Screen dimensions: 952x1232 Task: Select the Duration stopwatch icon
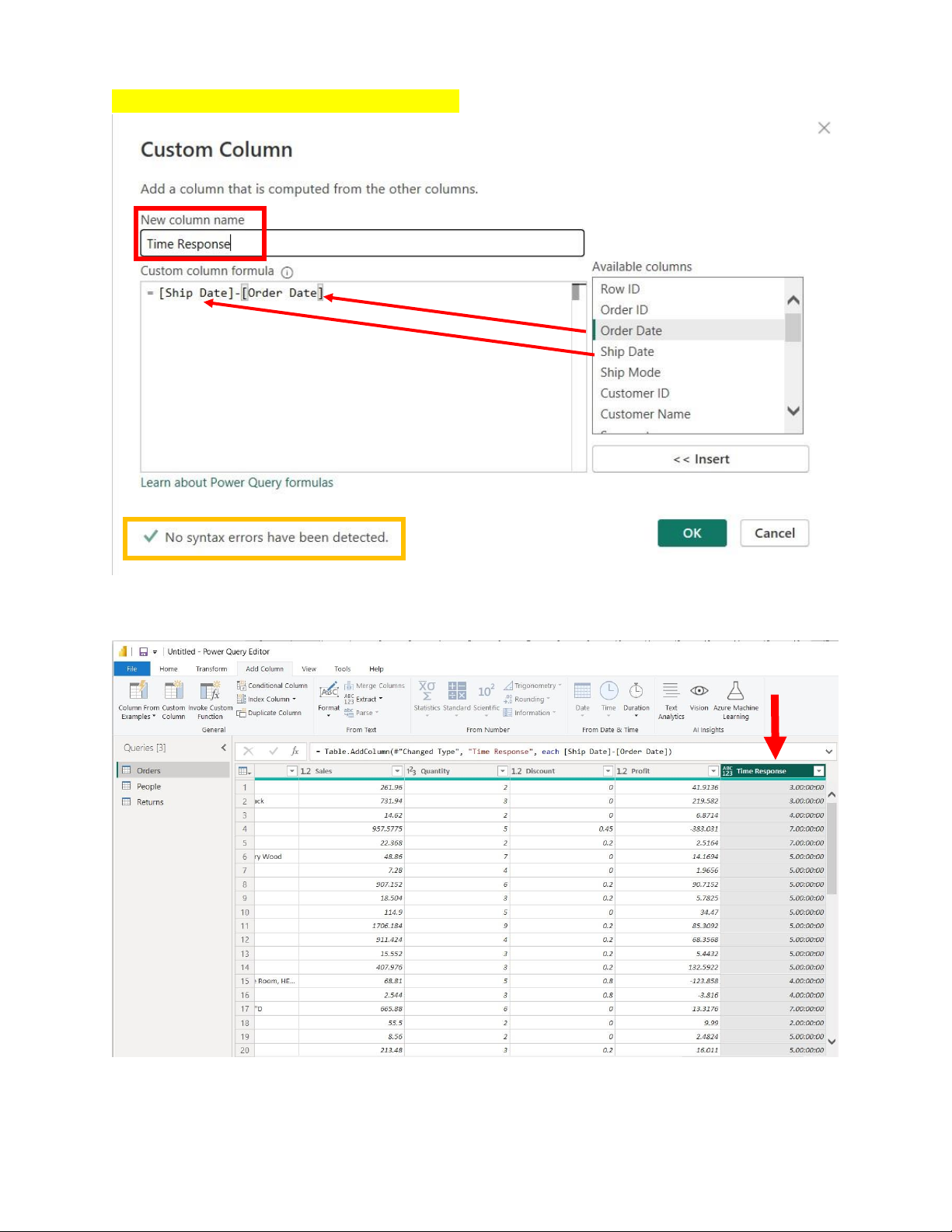click(636, 691)
